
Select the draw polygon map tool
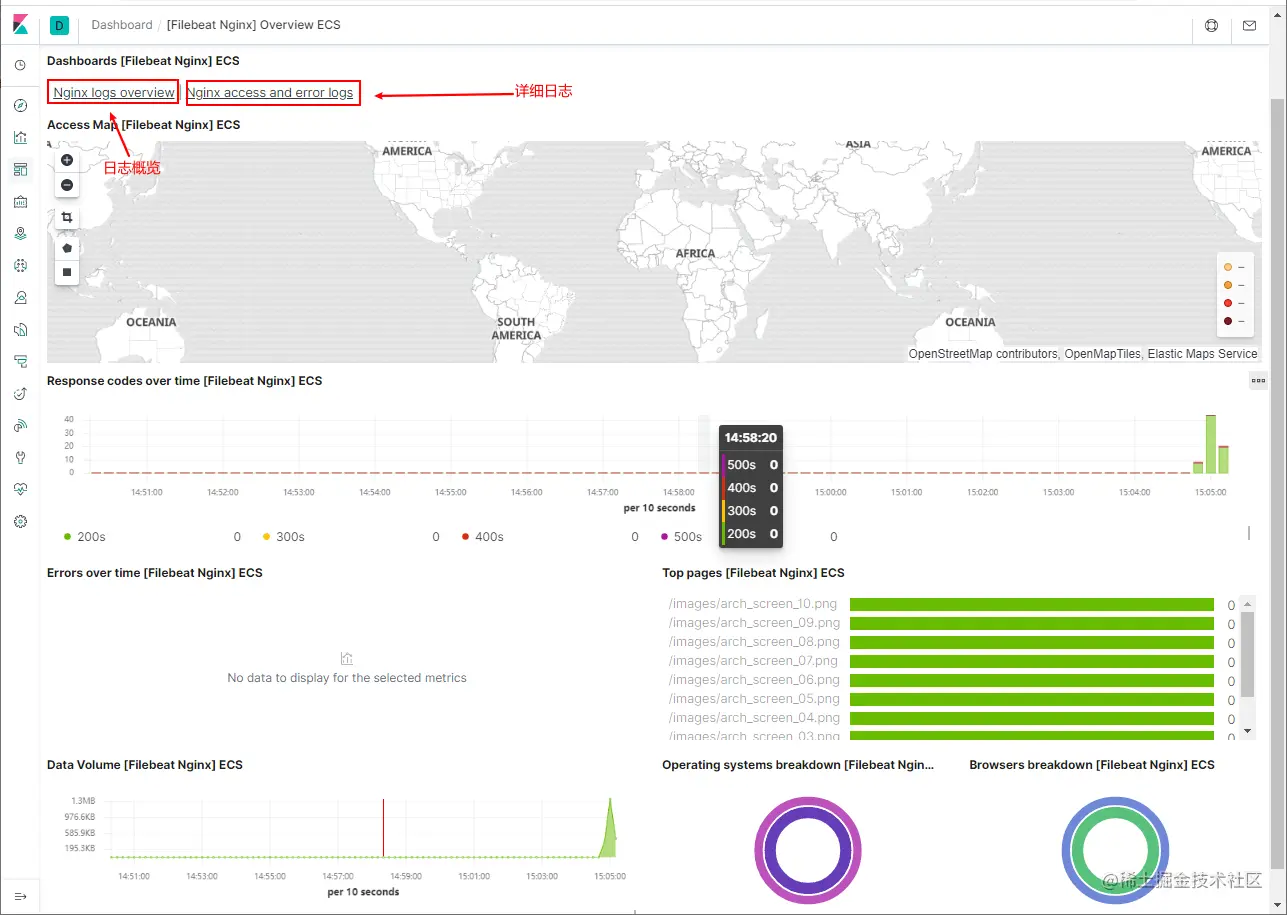click(x=67, y=247)
